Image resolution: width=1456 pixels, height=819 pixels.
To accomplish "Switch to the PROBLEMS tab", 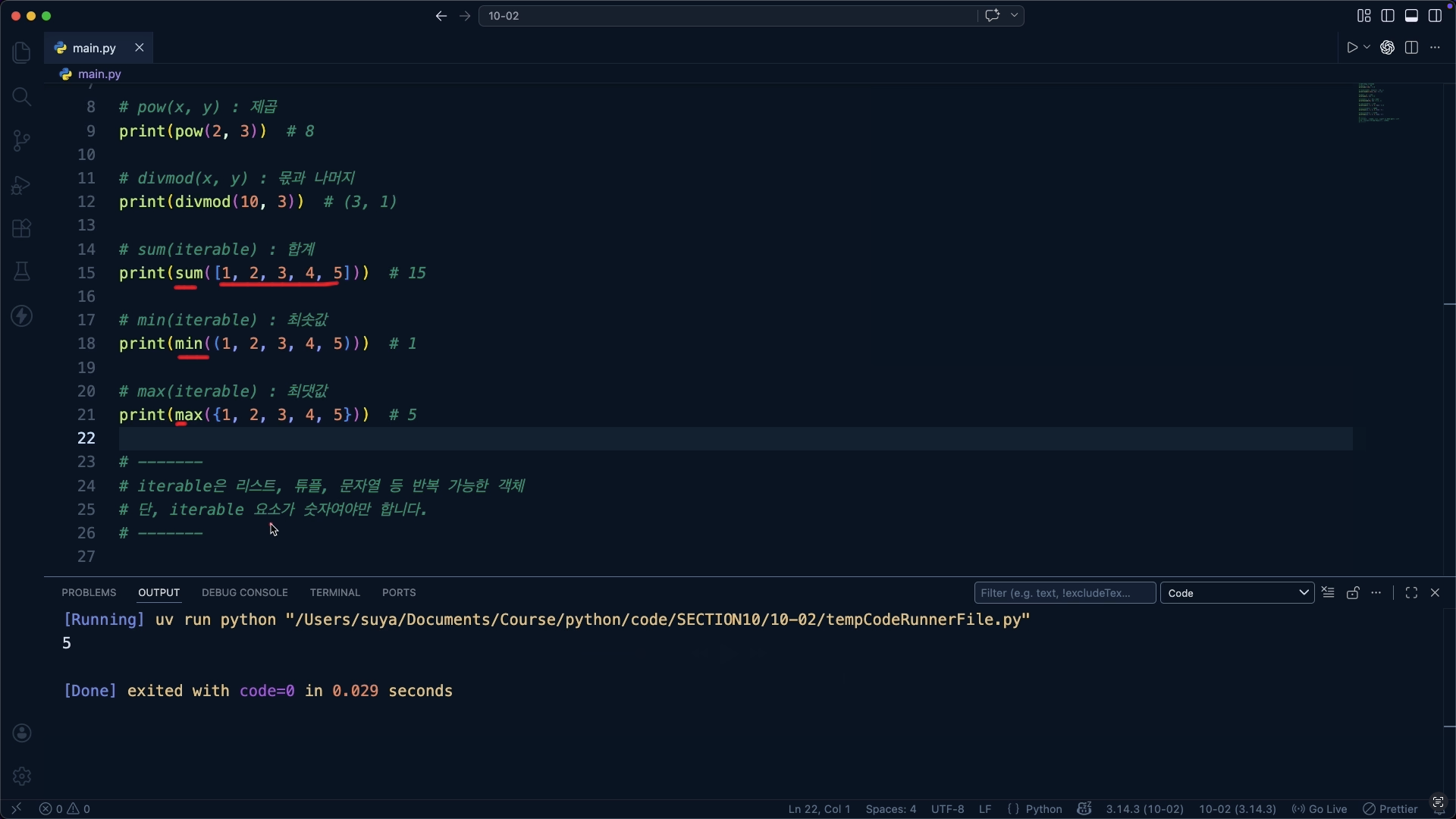I will tap(89, 593).
